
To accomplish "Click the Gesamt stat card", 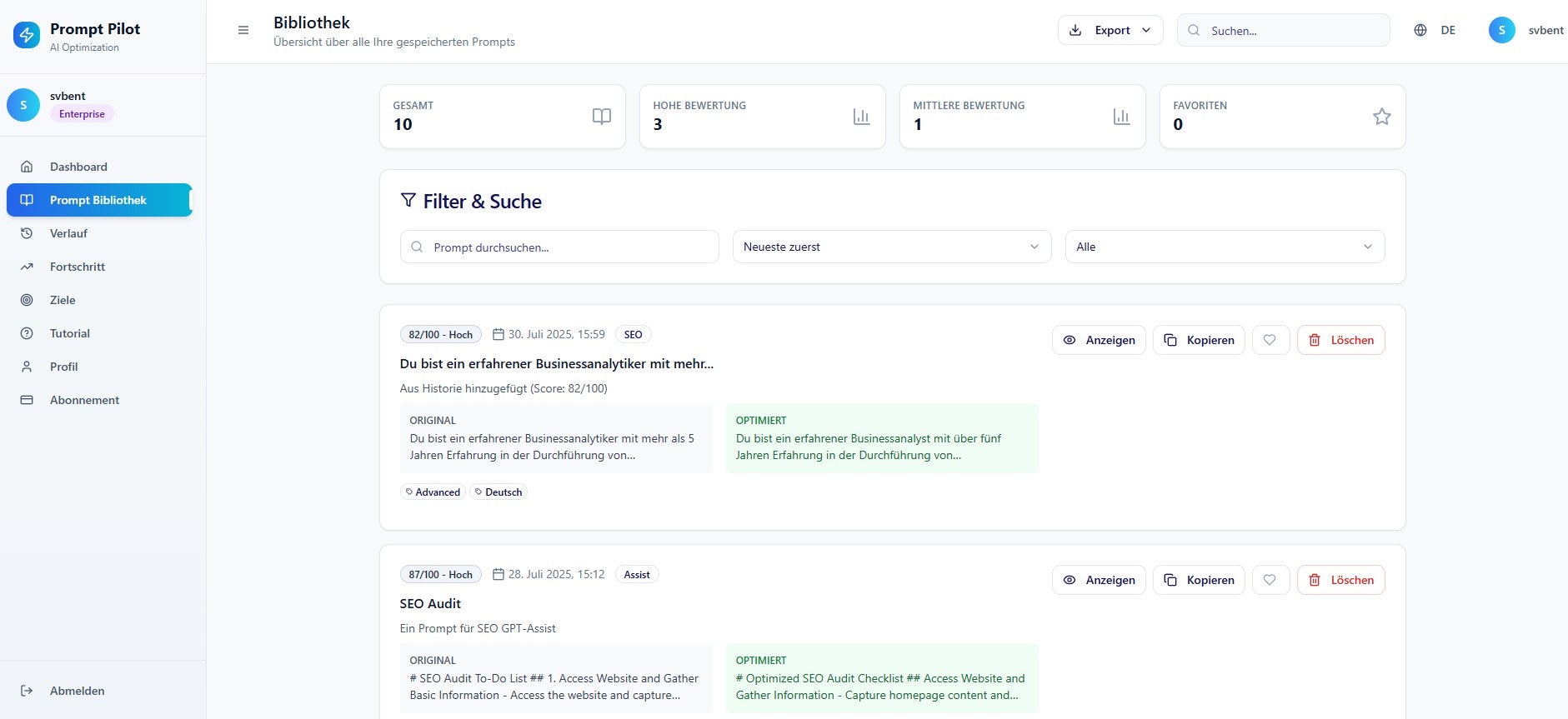I will (503, 117).
